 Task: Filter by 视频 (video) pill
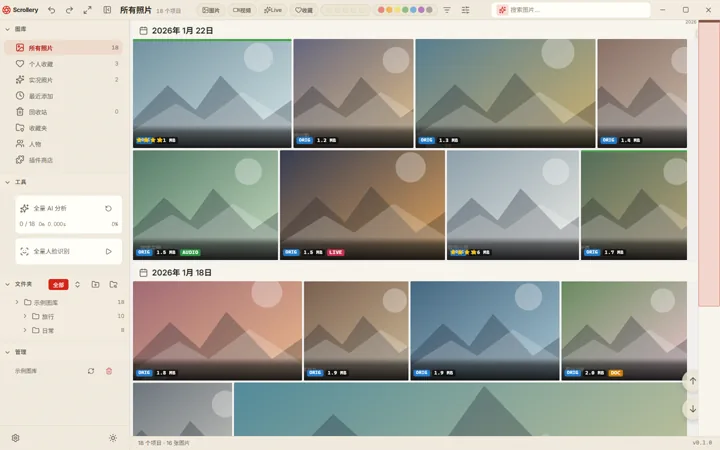tap(242, 10)
